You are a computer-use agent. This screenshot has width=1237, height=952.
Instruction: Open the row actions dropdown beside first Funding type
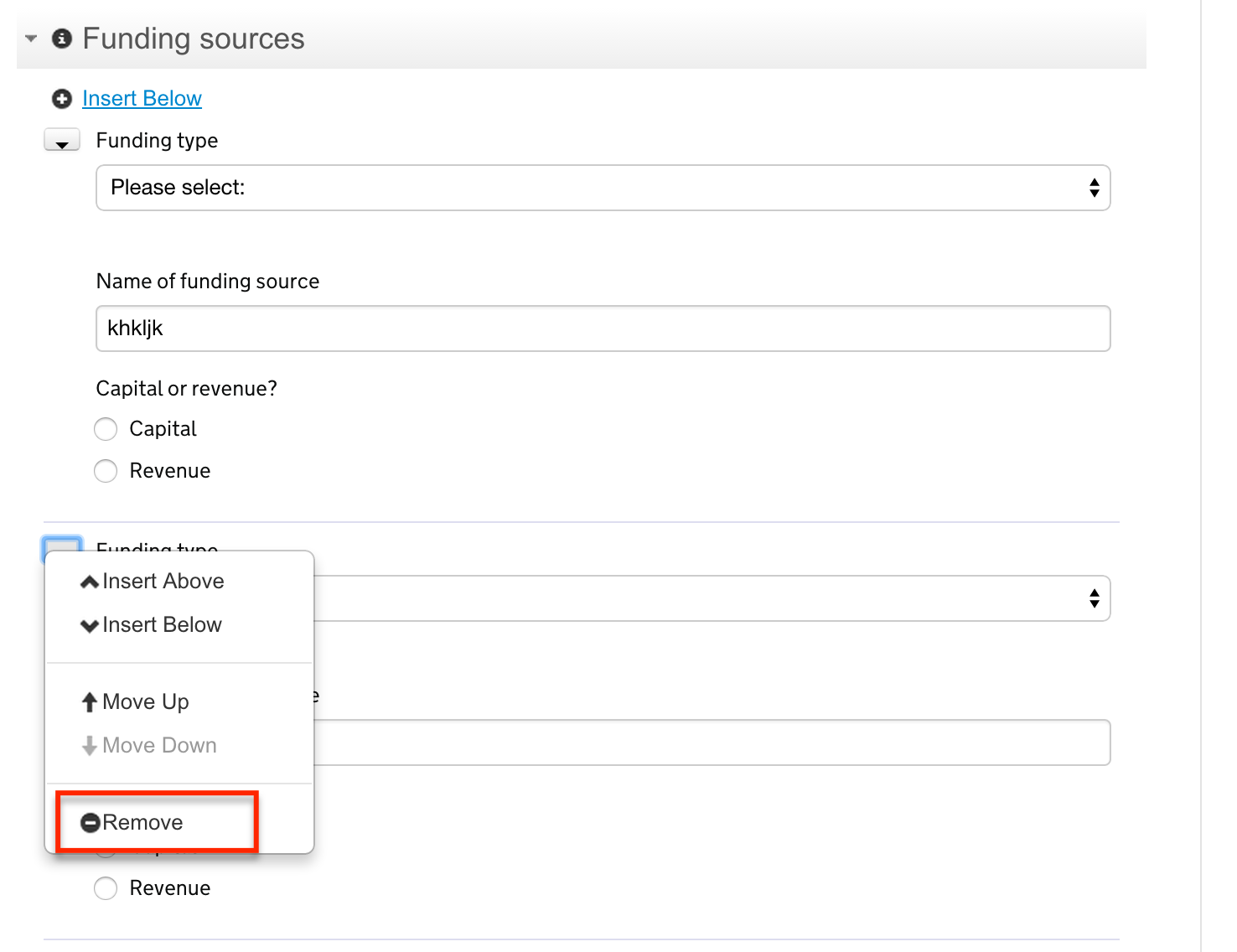pyautogui.click(x=62, y=141)
